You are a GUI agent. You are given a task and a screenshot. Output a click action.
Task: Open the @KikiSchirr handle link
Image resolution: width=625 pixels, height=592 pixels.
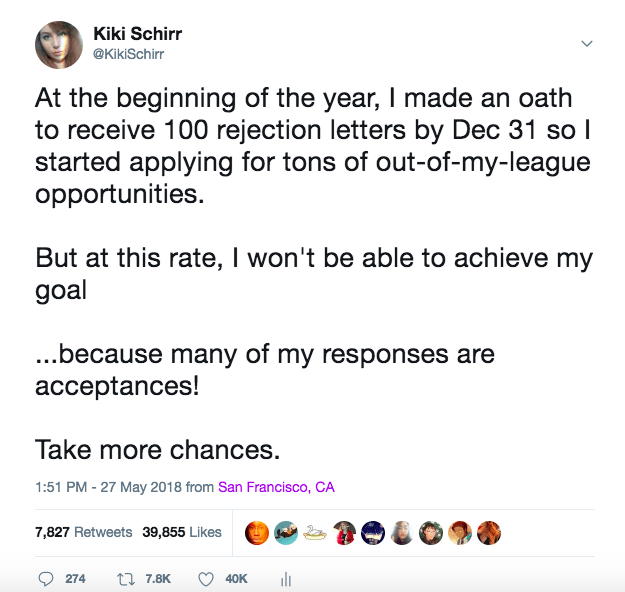pyautogui.click(x=128, y=54)
